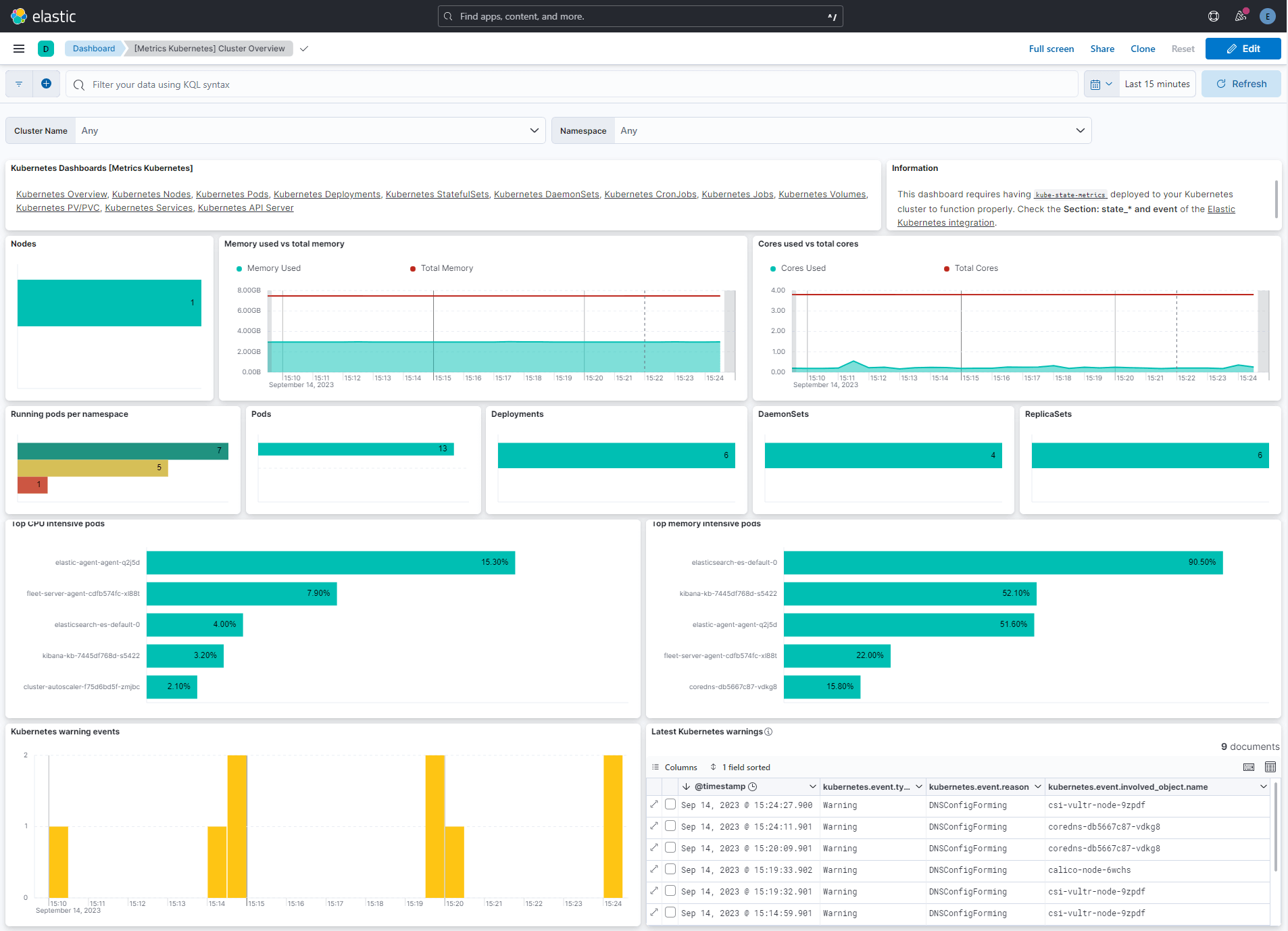
Task: Toggle Total Cores red legend series
Action: (x=970, y=268)
